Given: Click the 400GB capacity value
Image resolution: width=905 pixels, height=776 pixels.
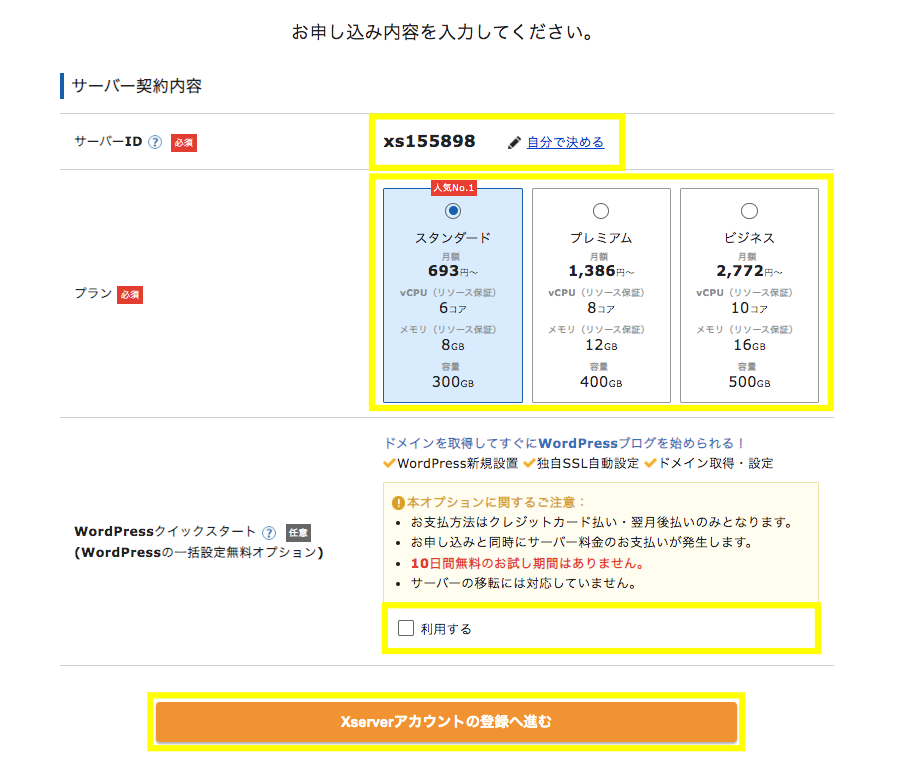Looking at the screenshot, I should 601,382.
